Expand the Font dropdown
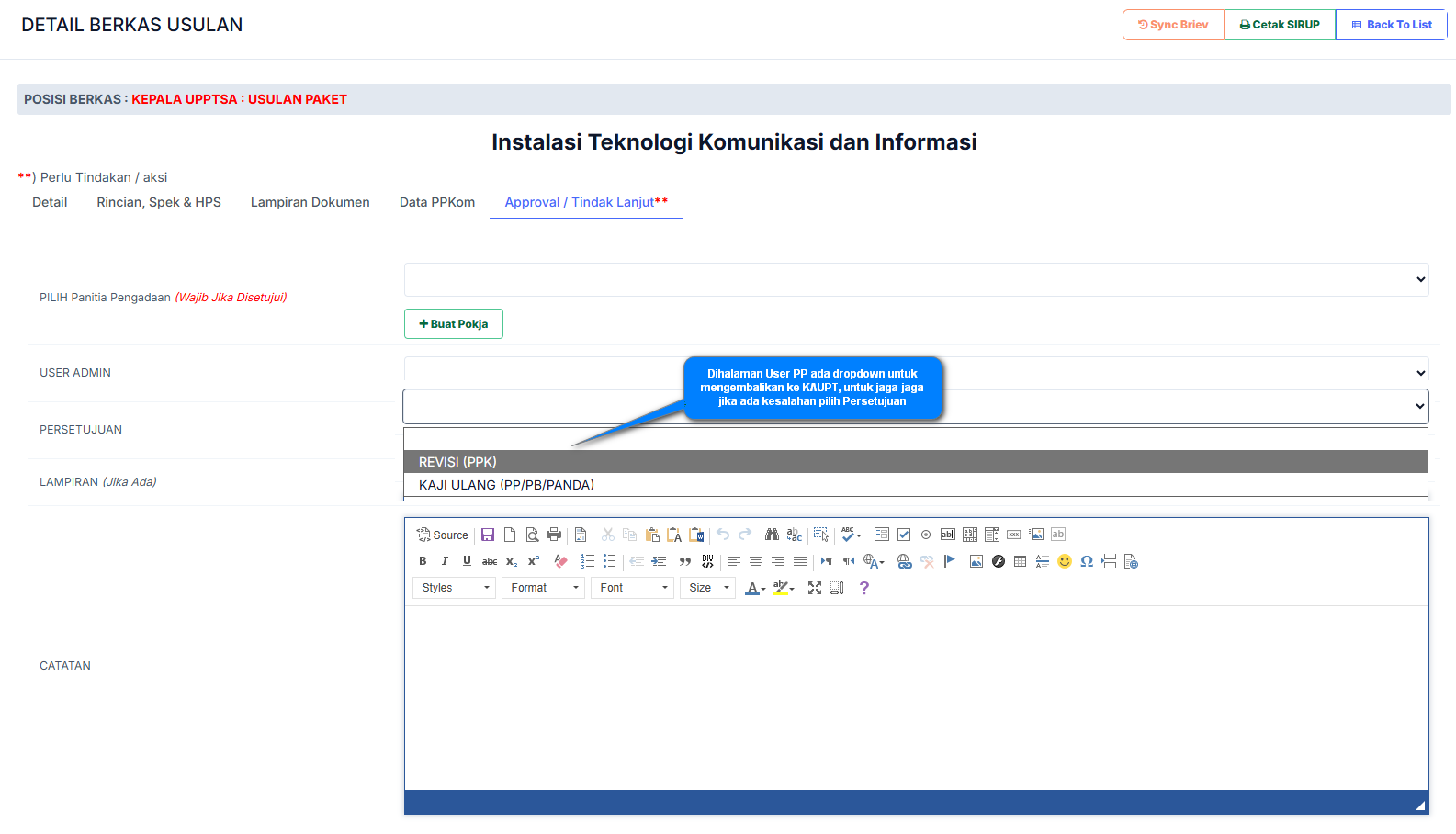Viewport: 1456px width, 834px height. pyautogui.click(x=634, y=588)
